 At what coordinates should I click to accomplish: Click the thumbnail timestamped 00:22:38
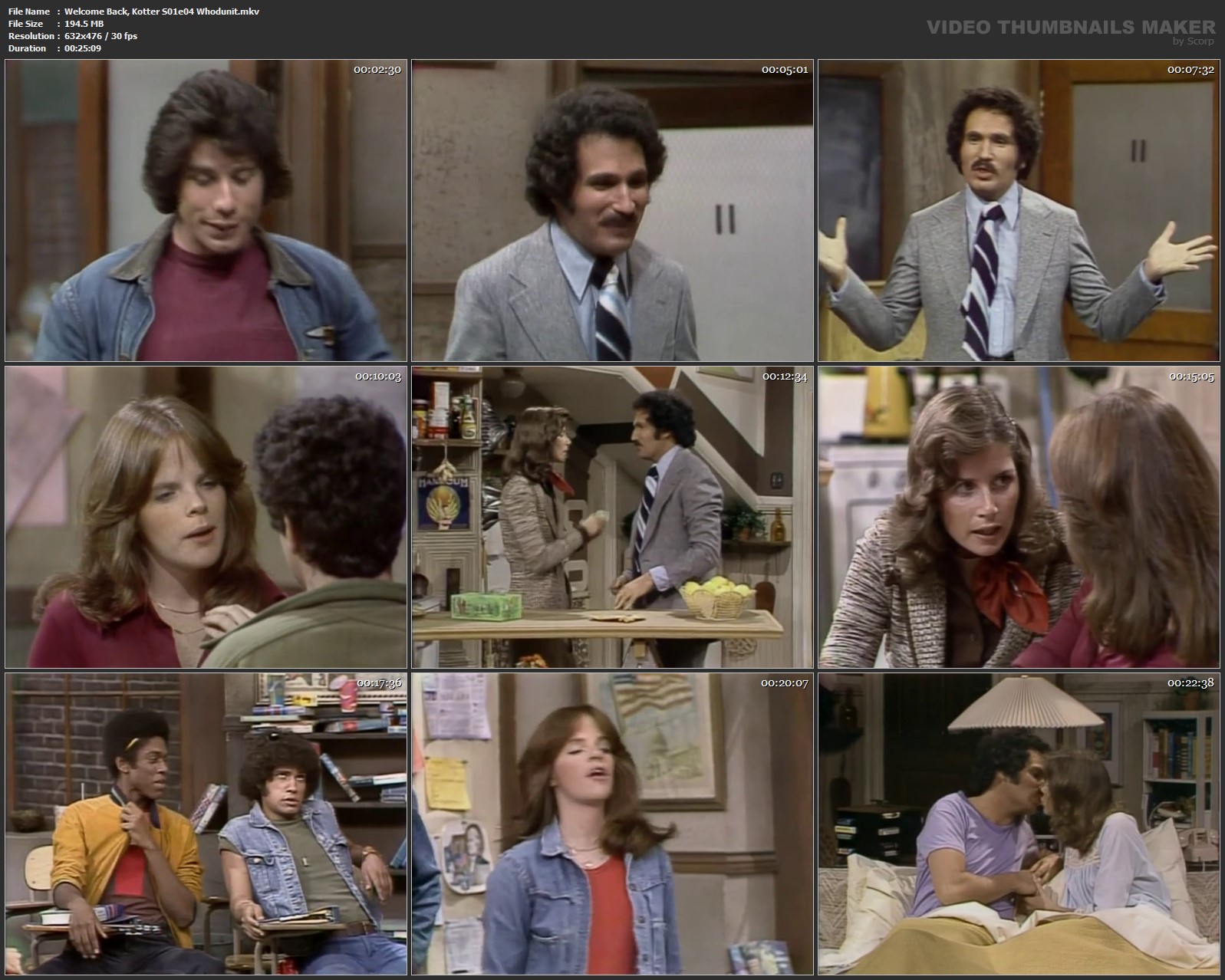(x=1019, y=824)
